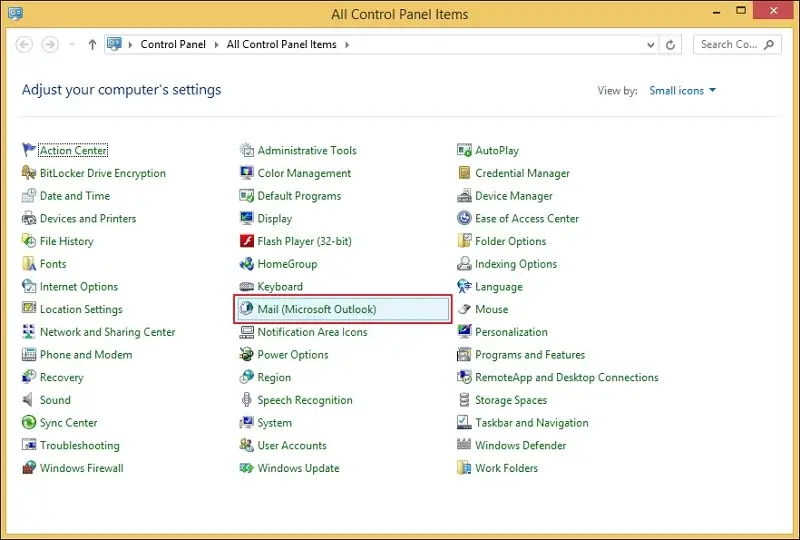Click the Mouse icon
The height and width of the screenshot is (540, 800).
[x=464, y=309]
